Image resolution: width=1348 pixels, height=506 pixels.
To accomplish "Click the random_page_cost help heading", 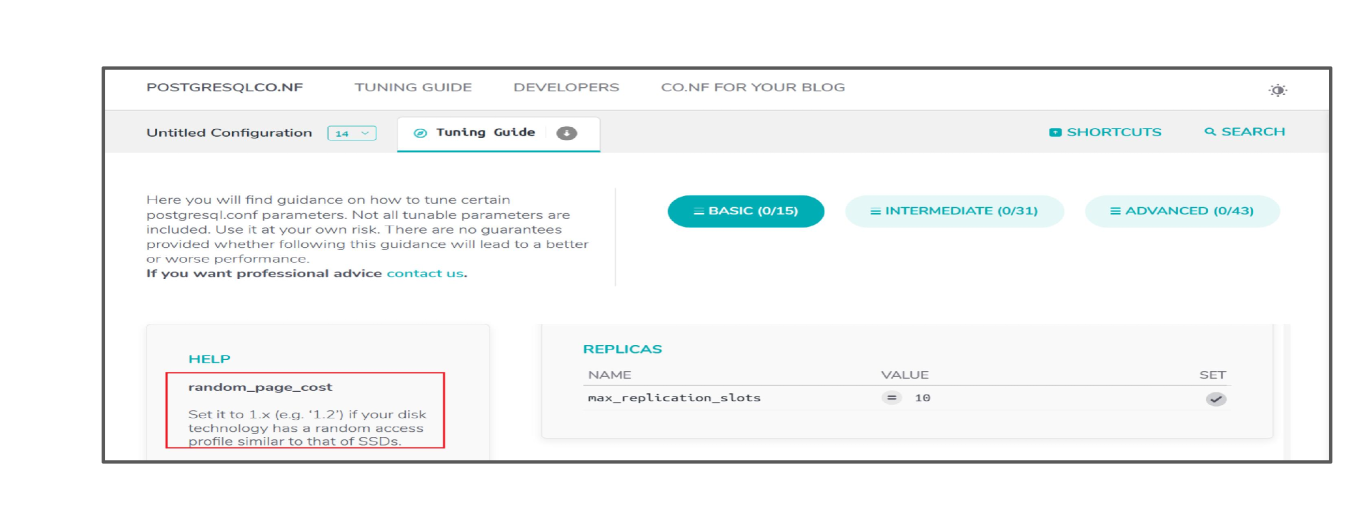I will click(260, 387).
